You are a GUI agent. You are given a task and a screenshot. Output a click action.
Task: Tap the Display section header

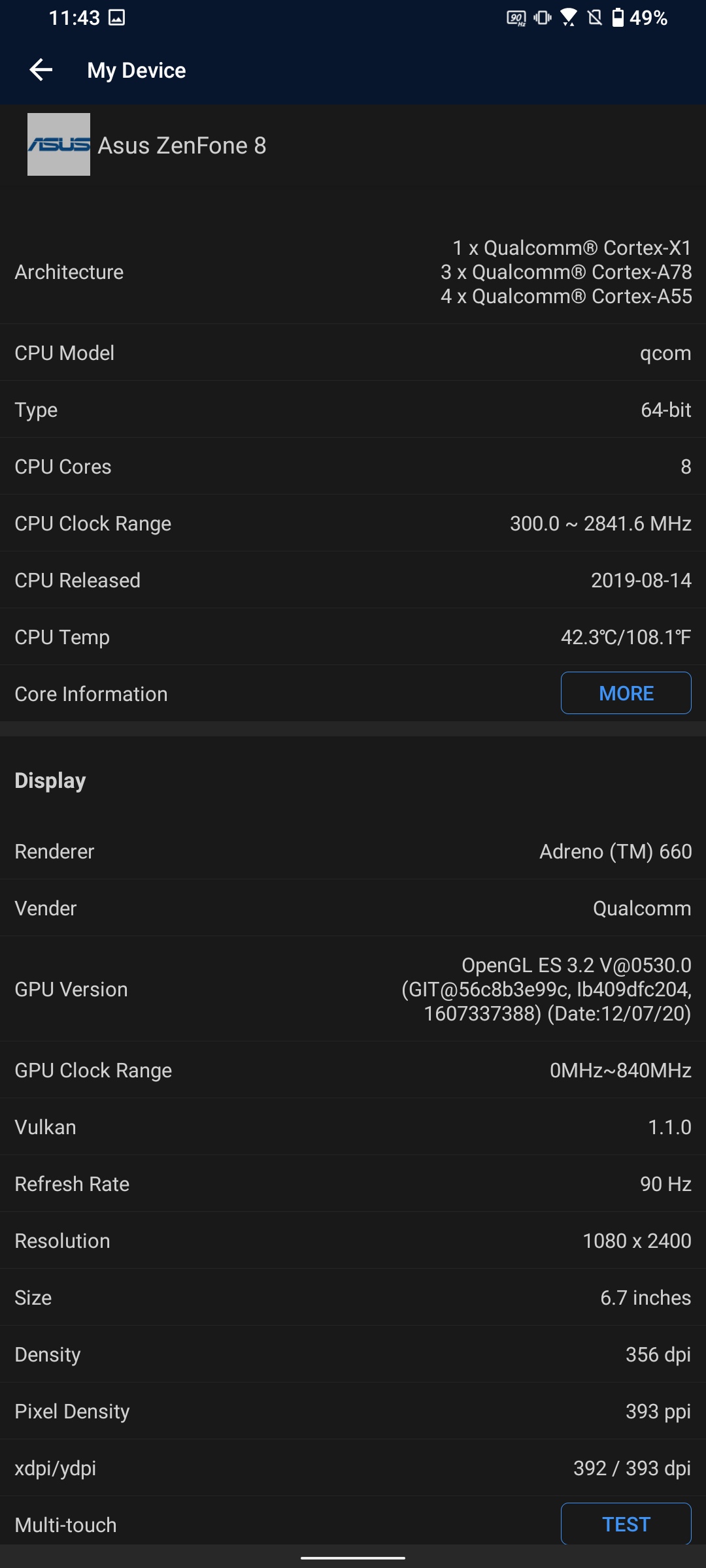tap(50, 781)
